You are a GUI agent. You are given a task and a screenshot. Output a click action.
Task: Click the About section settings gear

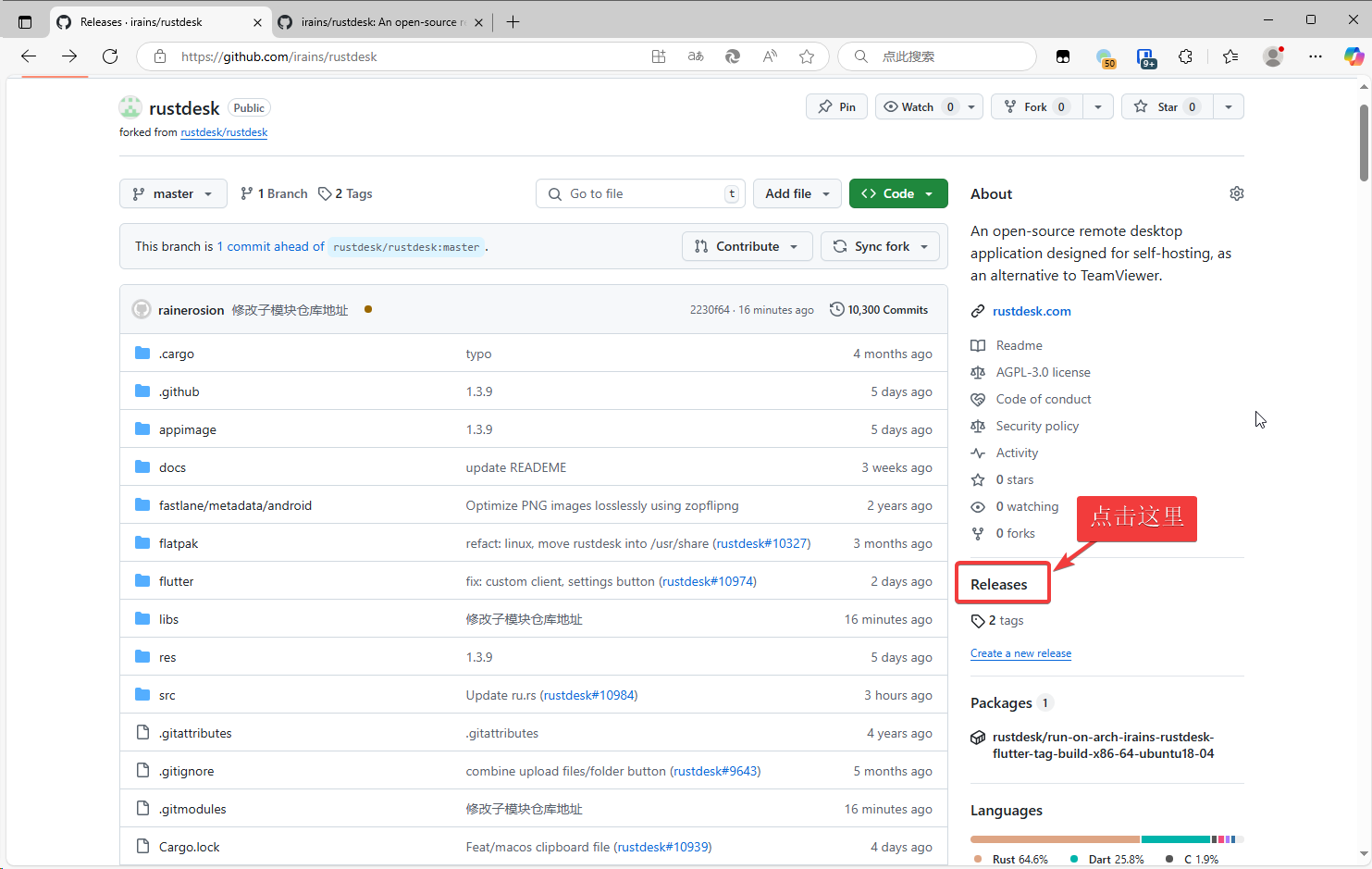click(x=1236, y=193)
